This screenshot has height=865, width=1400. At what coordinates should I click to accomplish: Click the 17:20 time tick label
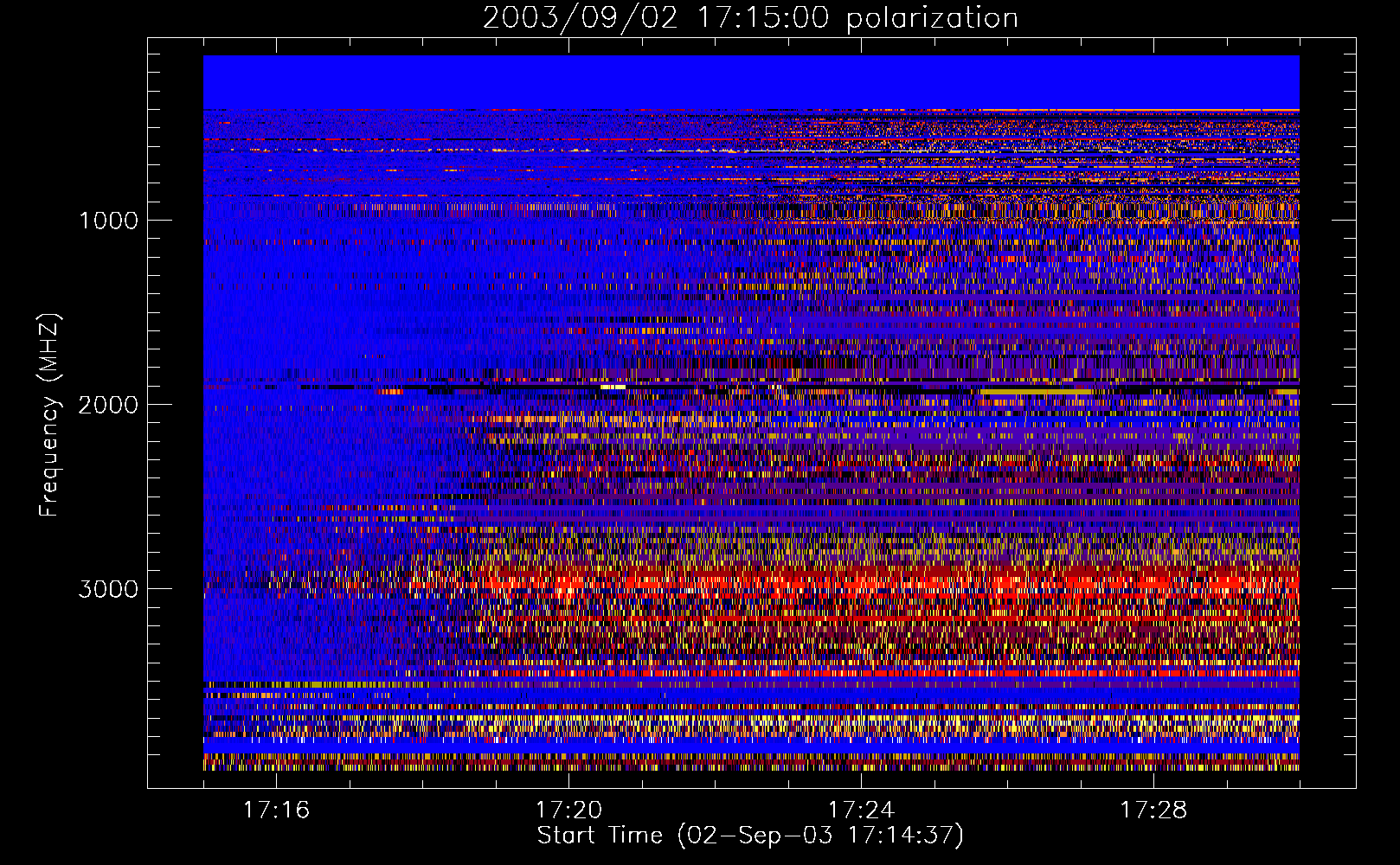tap(568, 810)
